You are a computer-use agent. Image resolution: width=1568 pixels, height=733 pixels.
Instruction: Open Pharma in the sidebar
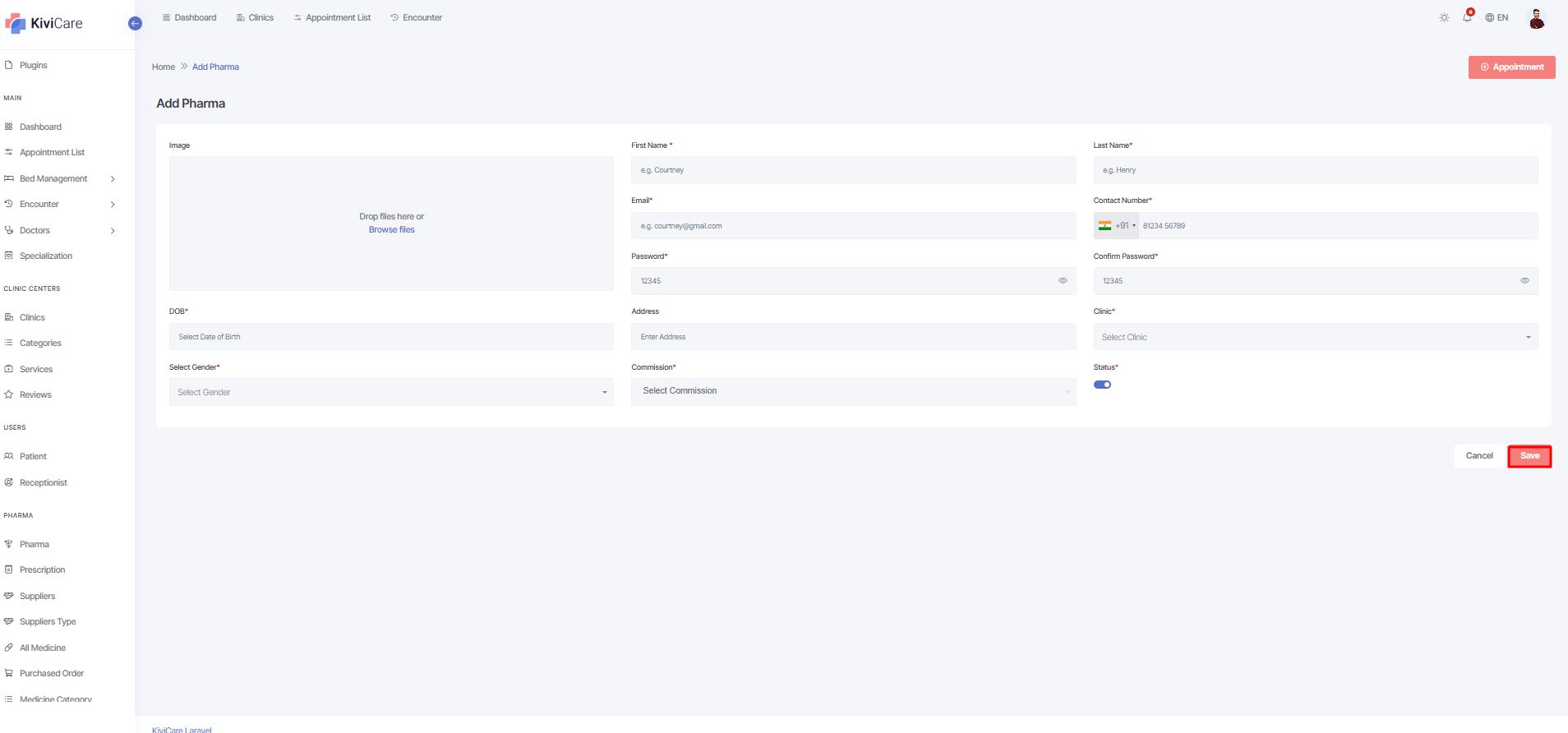click(x=35, y=544)
